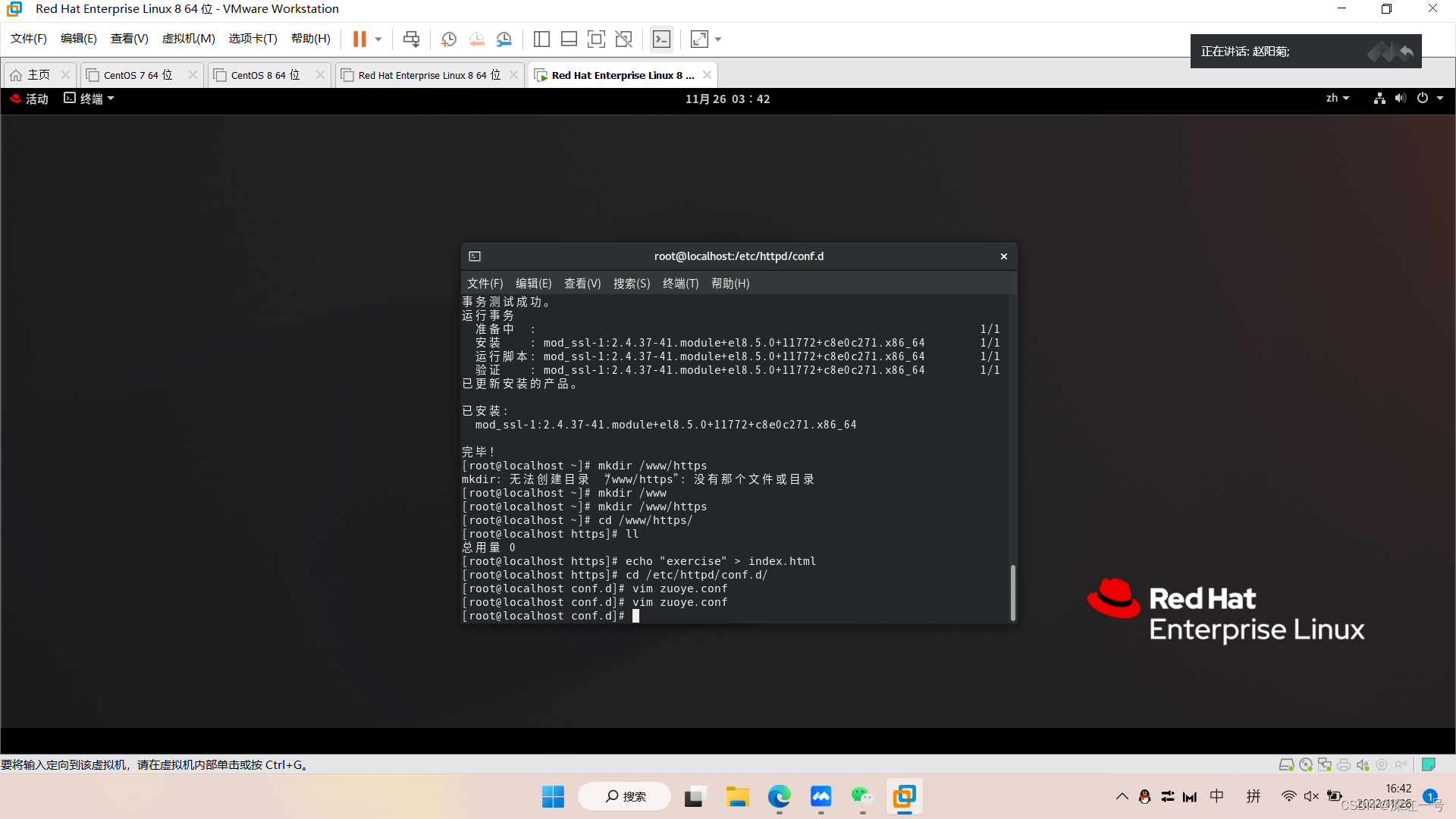Viewport: 1456px width, 819px height.
Task: Click the guest volume speaker icon
Action: click(1400, 99)
